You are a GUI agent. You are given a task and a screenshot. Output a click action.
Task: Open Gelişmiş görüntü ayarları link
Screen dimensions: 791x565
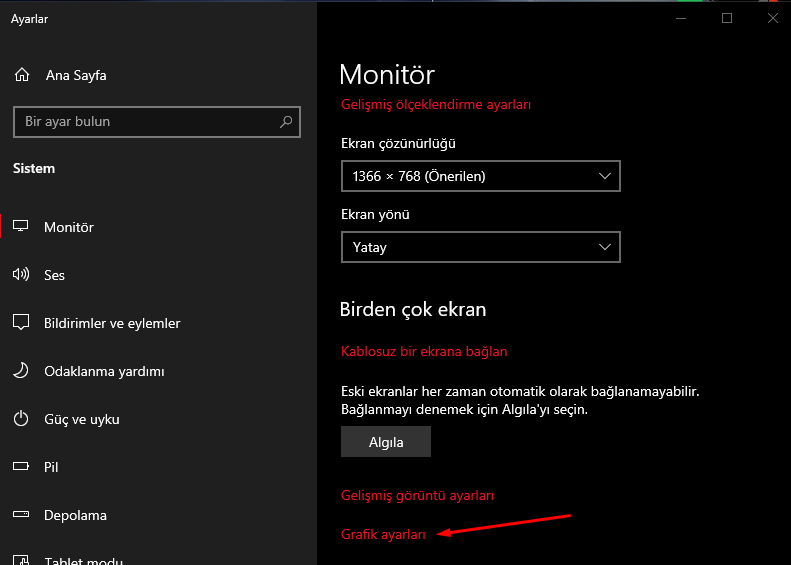pyautogui.click(x=417, y=495)
